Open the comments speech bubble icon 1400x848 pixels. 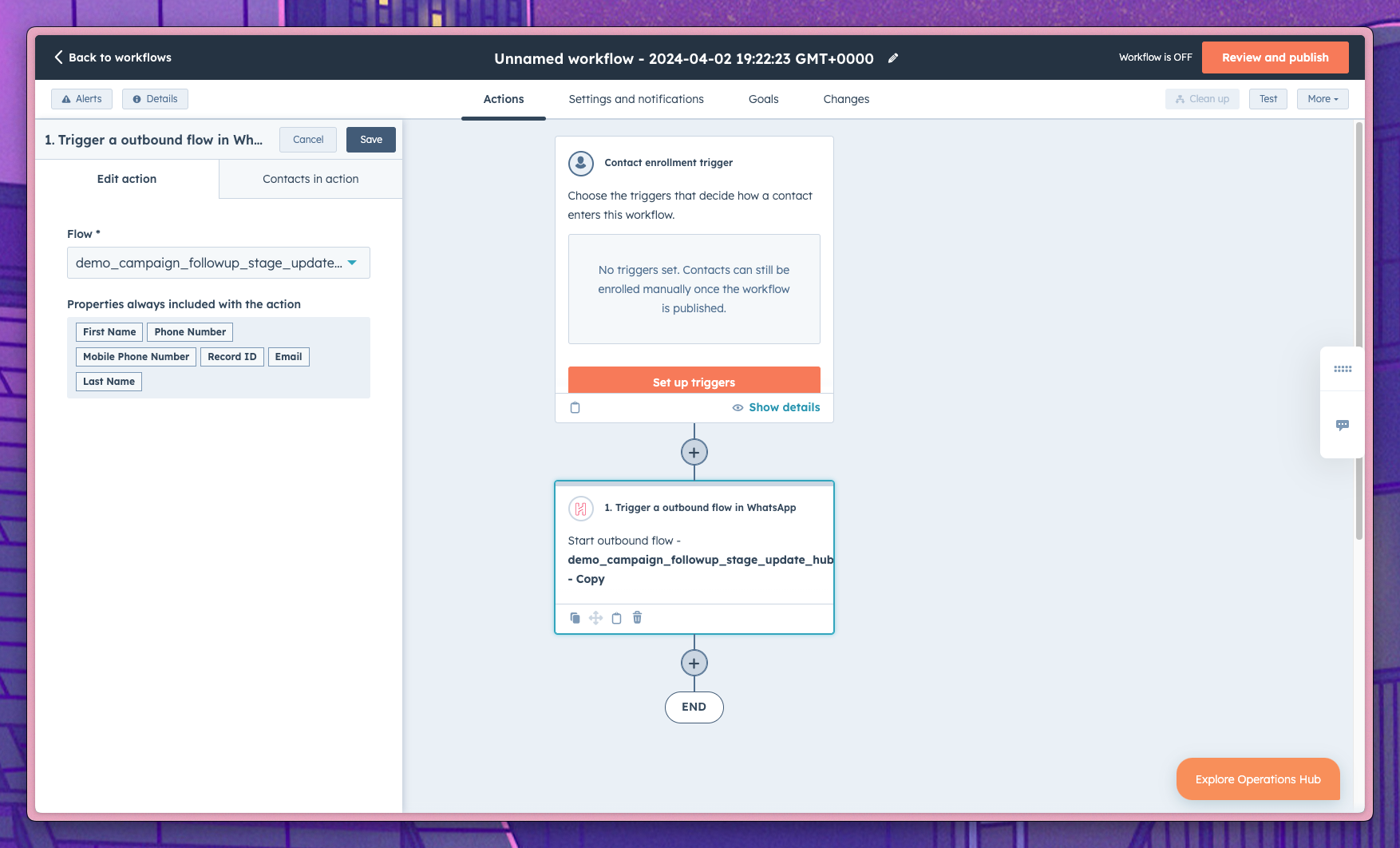click(1342, 425)
